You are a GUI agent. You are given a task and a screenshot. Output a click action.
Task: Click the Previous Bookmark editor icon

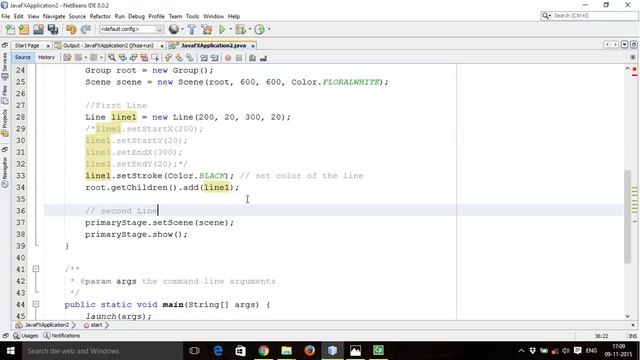tap(168, 58)
